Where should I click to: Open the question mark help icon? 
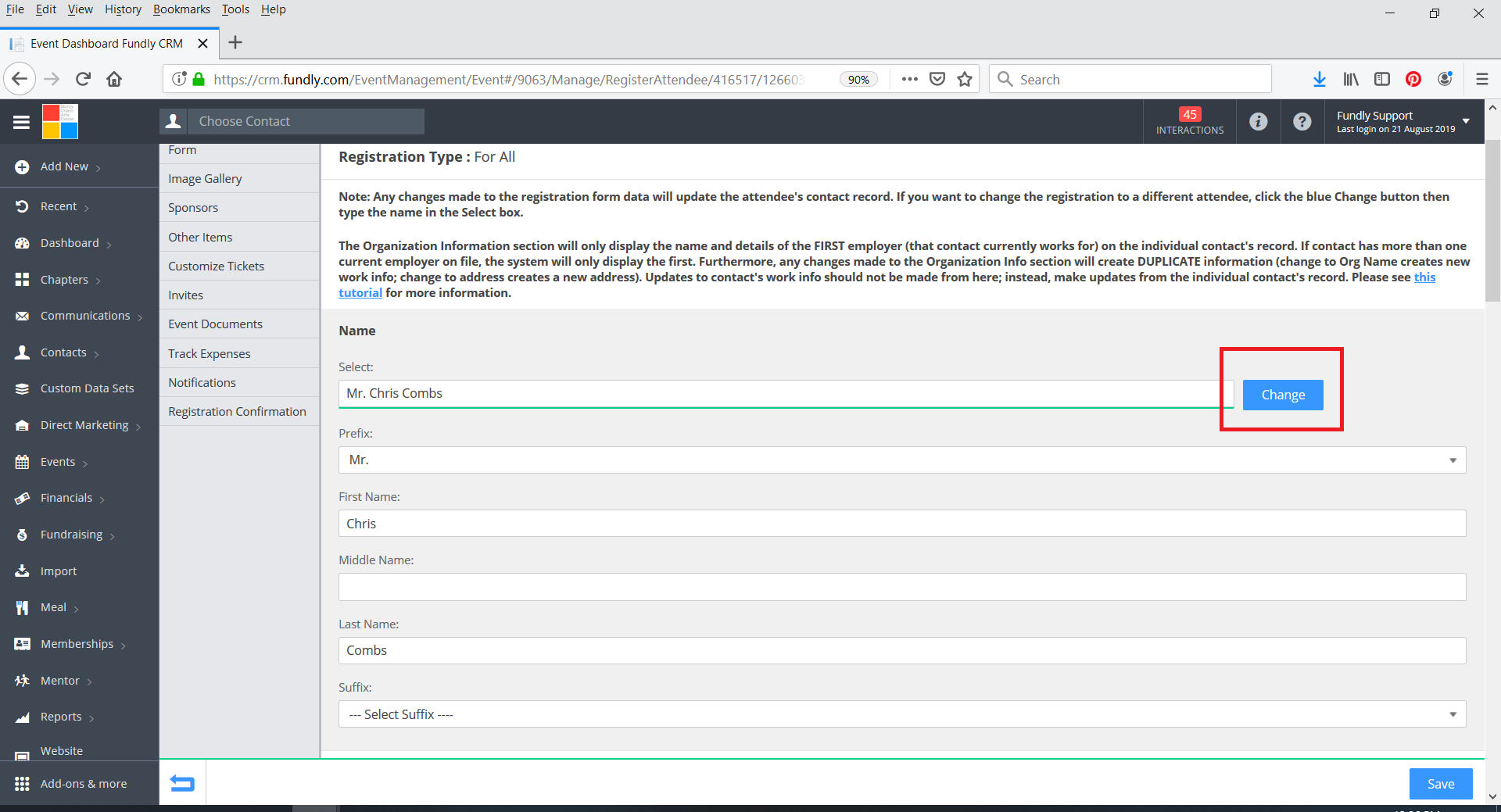pos(1302,121)
